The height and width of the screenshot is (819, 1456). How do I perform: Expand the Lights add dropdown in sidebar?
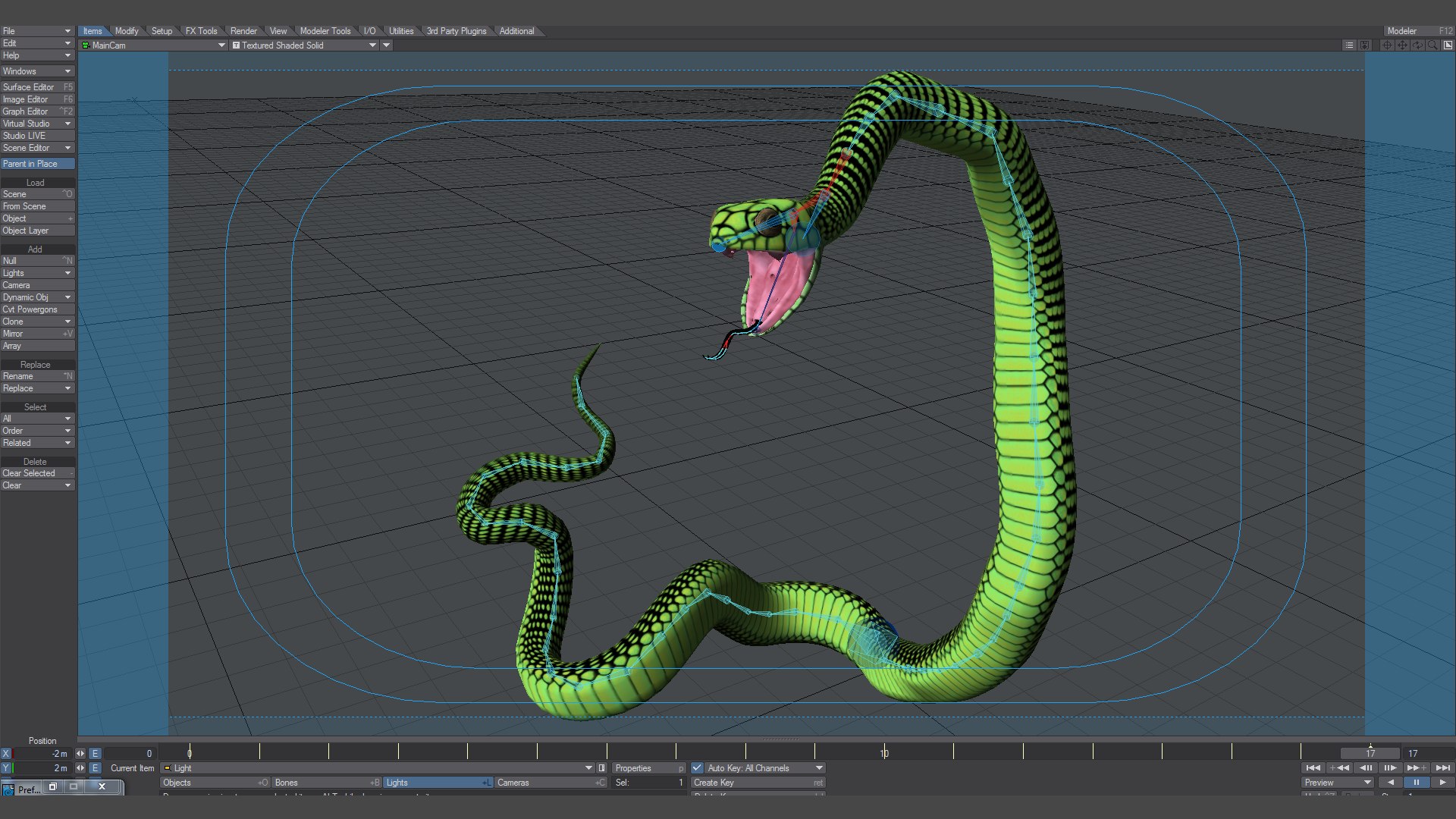click(37, 273)
